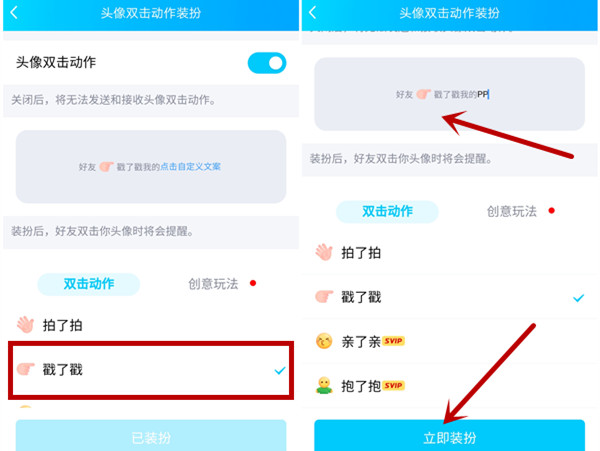The image size is (600, 451).
Task: Open the 创意玩法 tab on left screen
Action: 213,284
